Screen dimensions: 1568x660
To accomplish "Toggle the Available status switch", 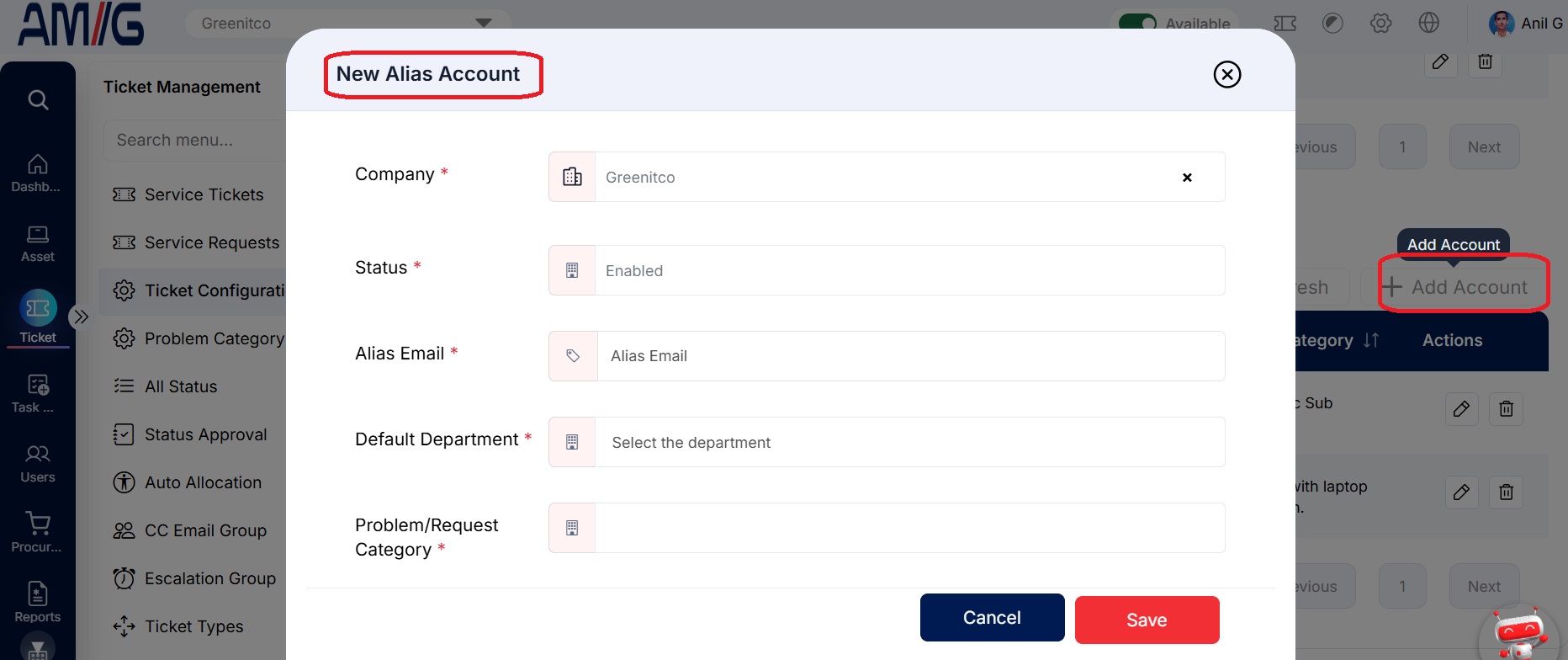I will tap(1137, 24).
